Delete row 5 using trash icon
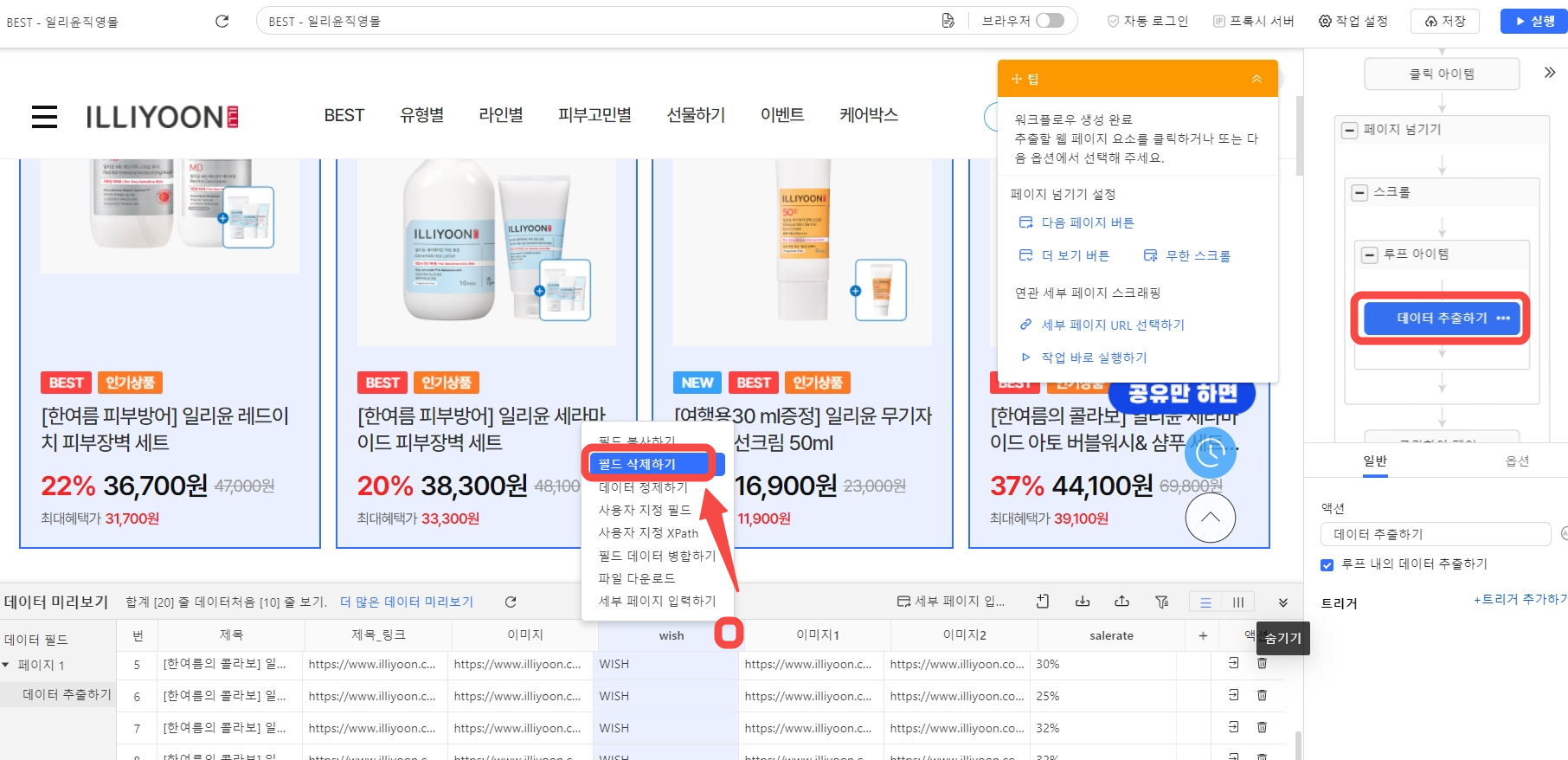This screenshot has width=1568, height=760. [x=1262, y=664]
